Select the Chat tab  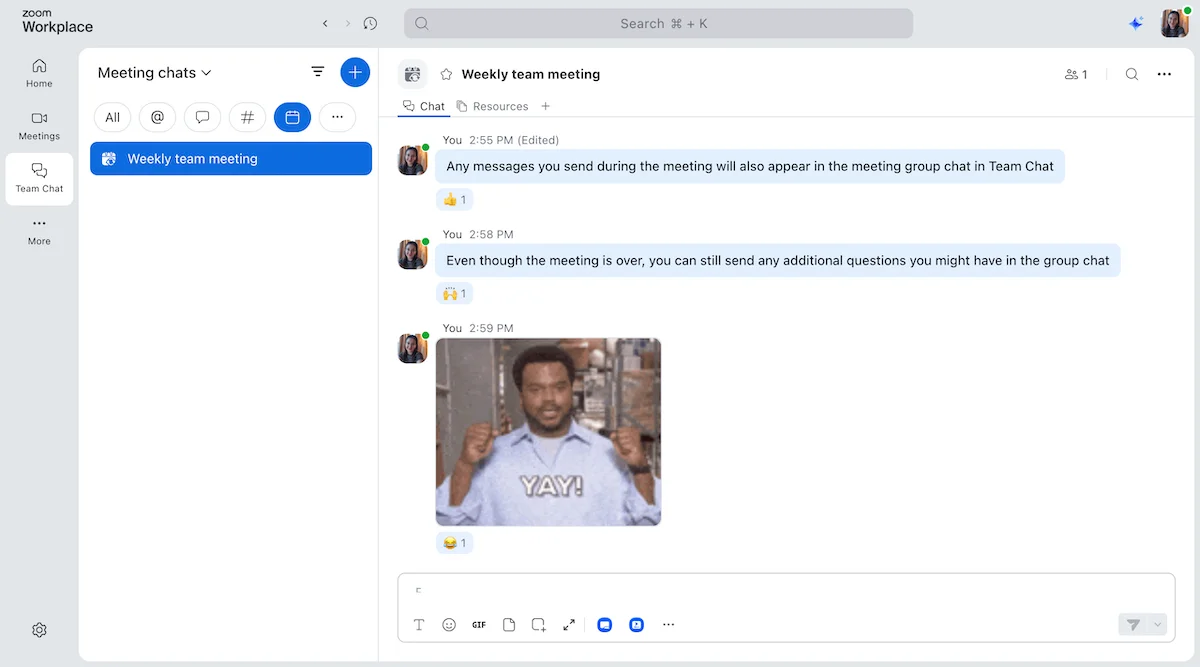click(423, 106)
